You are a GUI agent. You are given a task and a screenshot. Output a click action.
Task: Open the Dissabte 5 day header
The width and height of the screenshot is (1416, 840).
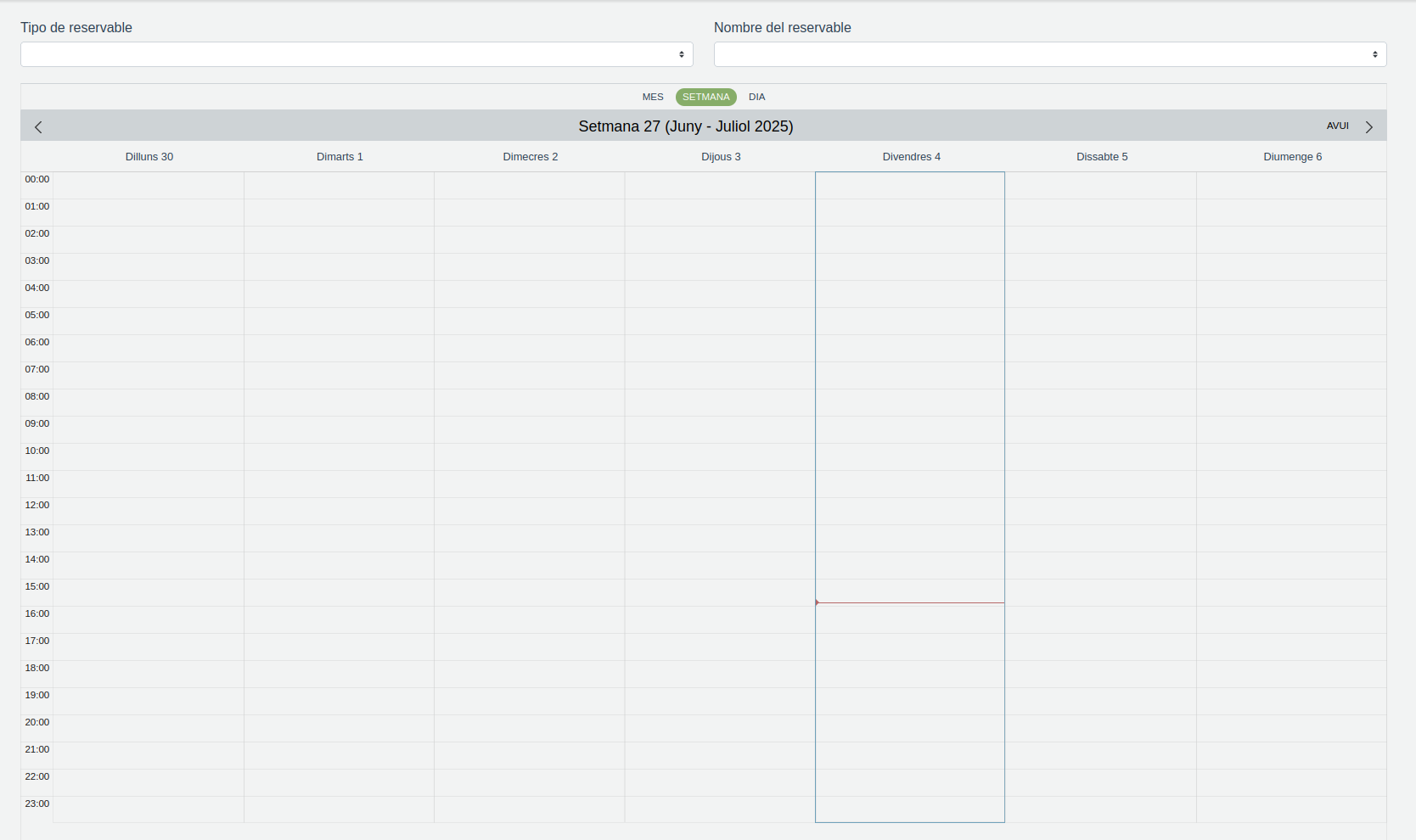coord(1102,157)
